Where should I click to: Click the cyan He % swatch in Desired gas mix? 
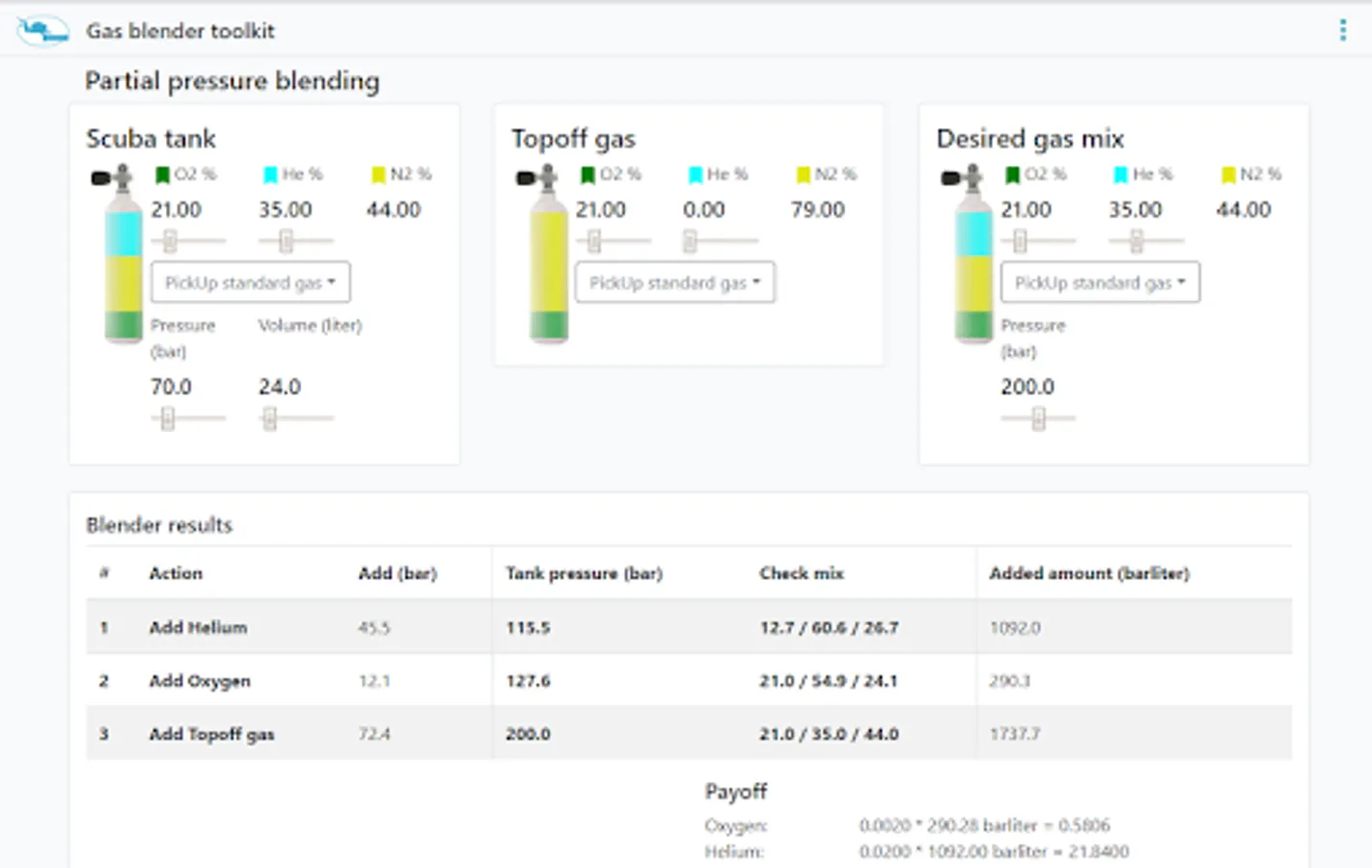click(1120, 175)
